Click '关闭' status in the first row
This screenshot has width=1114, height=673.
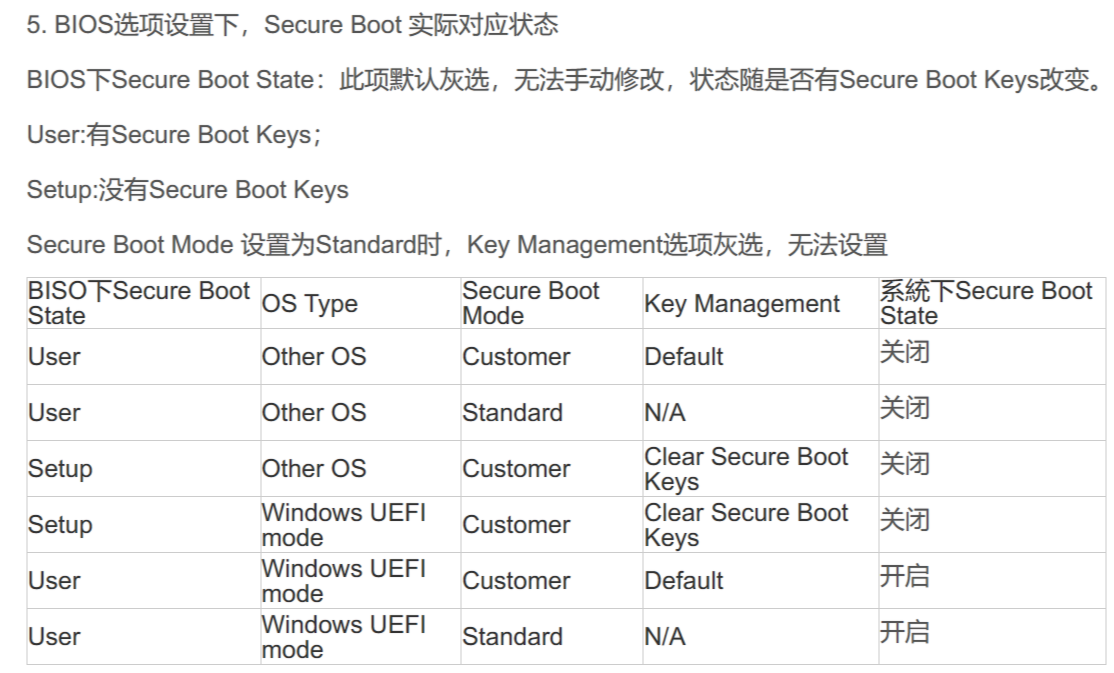[904, 352]
